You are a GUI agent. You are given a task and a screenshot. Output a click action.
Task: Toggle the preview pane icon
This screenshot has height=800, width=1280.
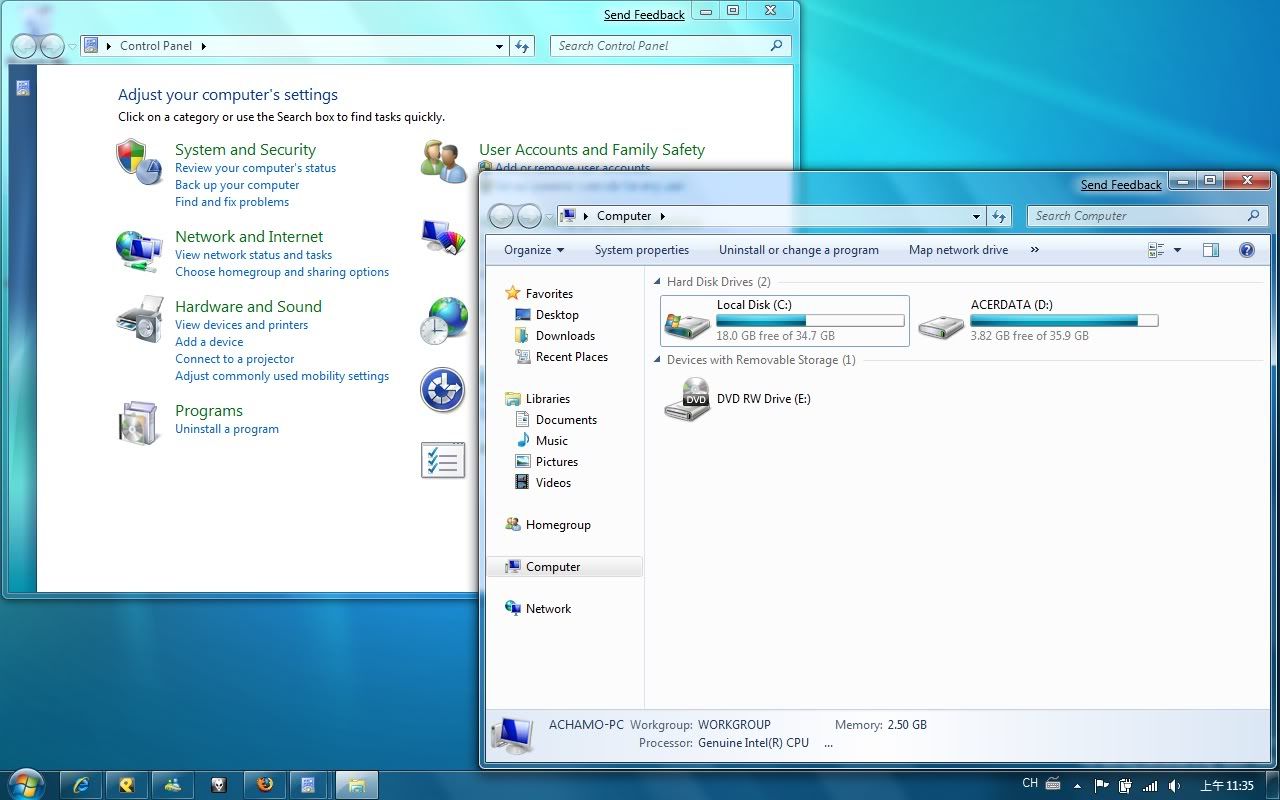(1211, 250)
